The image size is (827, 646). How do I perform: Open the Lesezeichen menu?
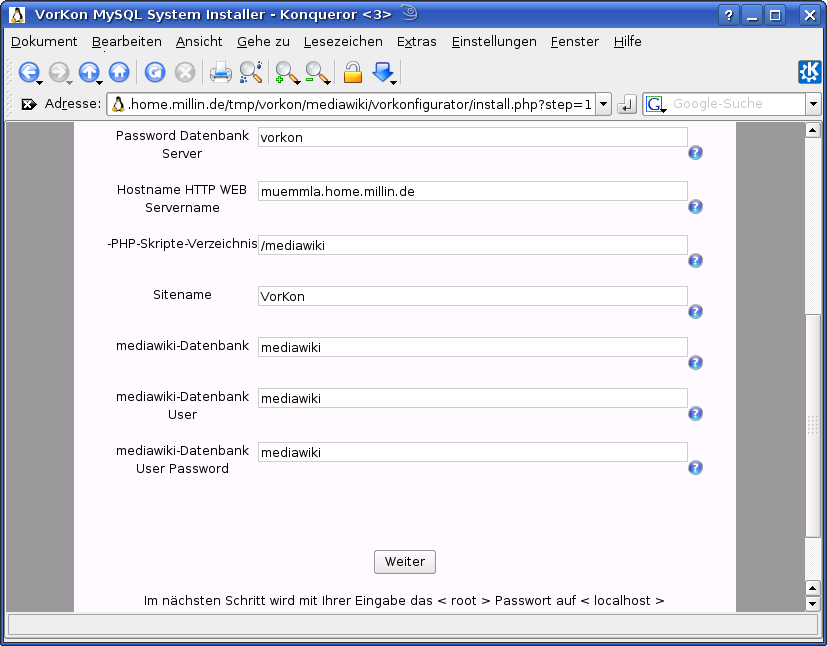(343, 42)
